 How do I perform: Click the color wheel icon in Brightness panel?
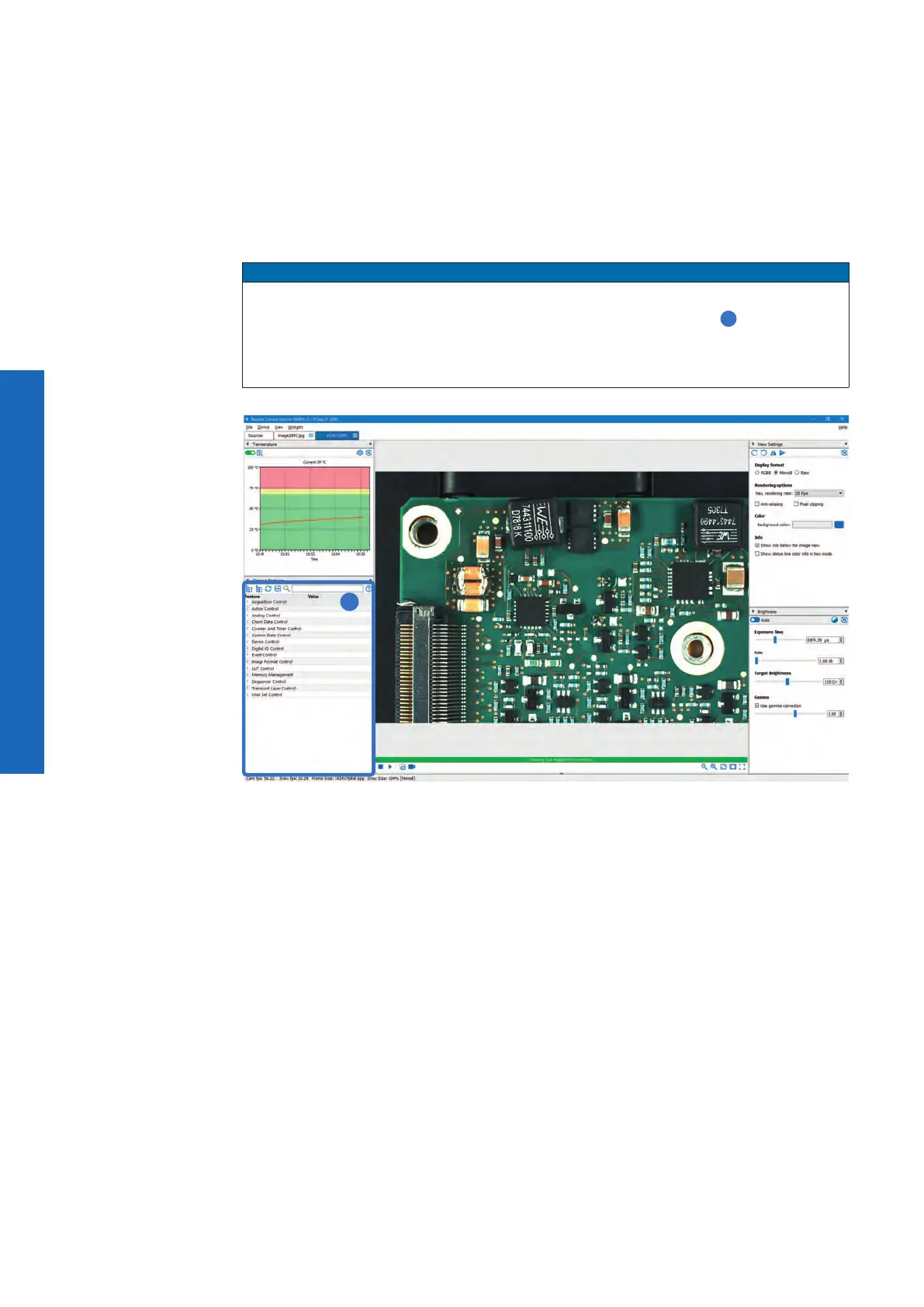835,620
